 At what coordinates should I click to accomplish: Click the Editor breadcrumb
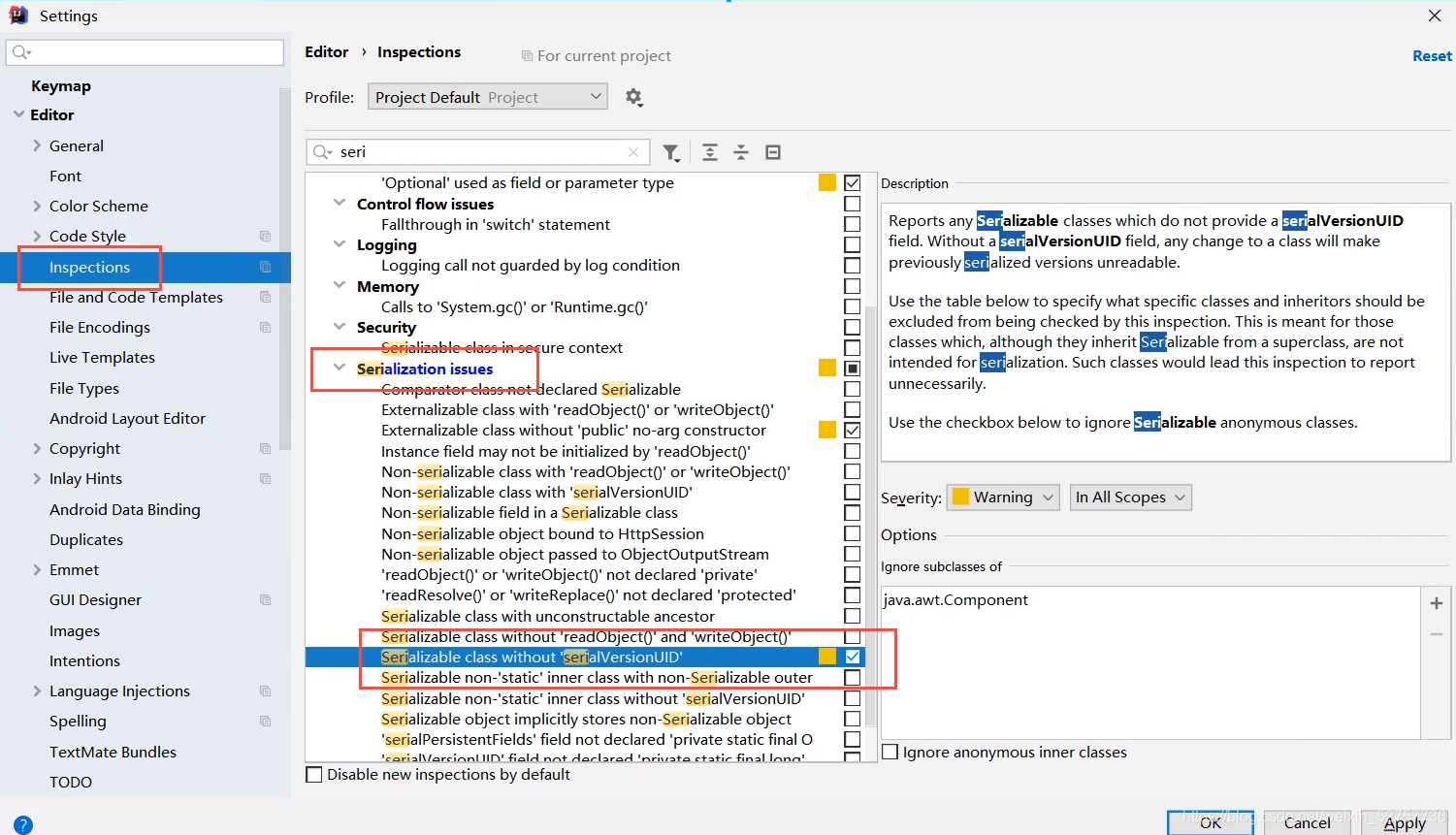[327, 52]
